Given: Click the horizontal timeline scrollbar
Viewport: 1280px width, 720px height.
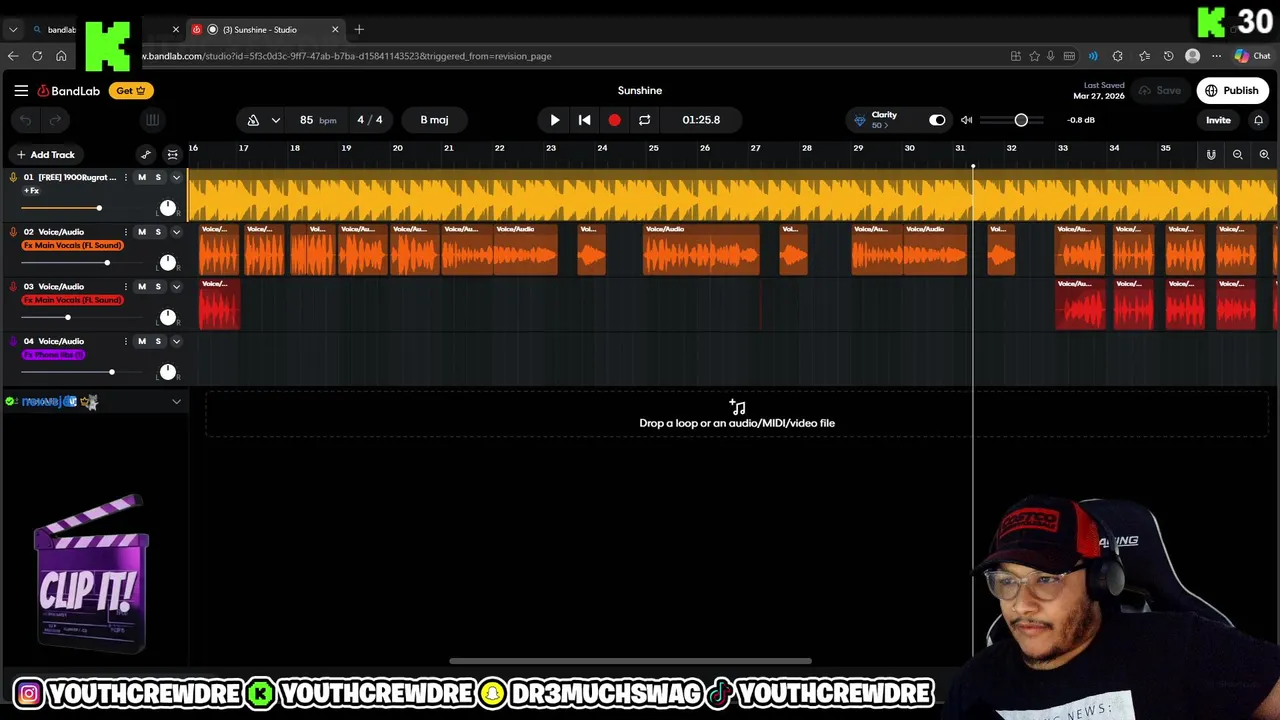Looking at the screenshot, I should tap(630, 661).
